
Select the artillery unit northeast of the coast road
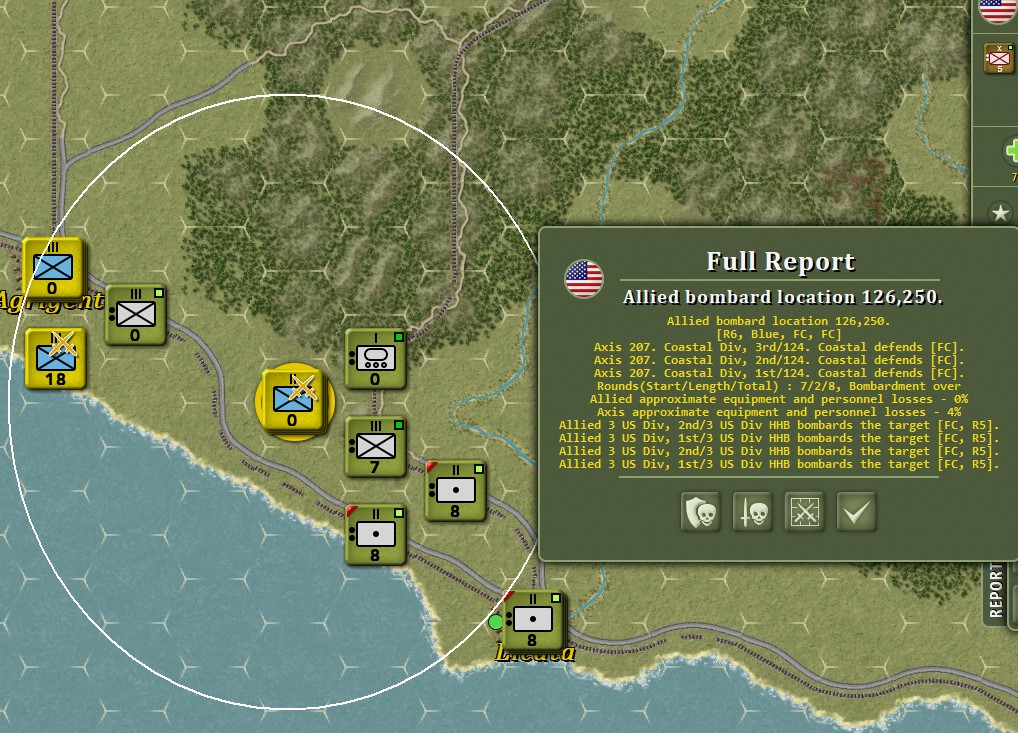click(455, 491)
